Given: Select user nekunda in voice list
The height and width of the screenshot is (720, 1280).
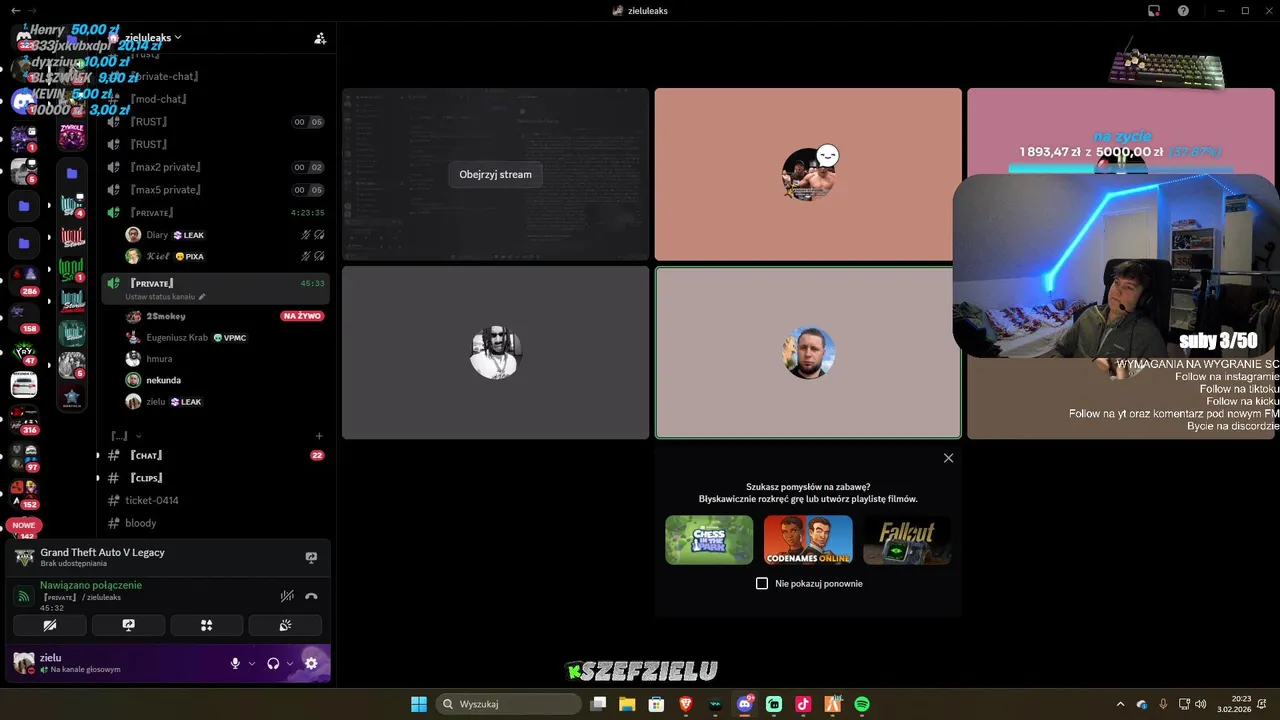Looking at the screenshot, I should pyautogui.click(x=225, y=380).
